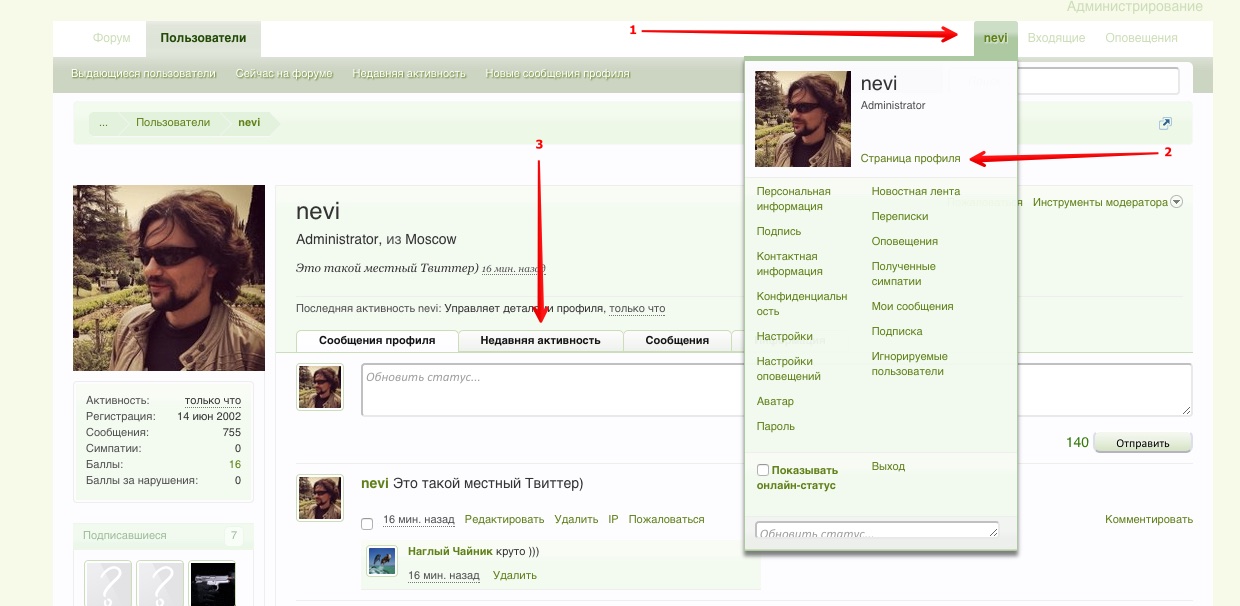Screen dimensions: 1240x606
Task: Expand the breadcrumb ellipsis item
Action: 103,123
